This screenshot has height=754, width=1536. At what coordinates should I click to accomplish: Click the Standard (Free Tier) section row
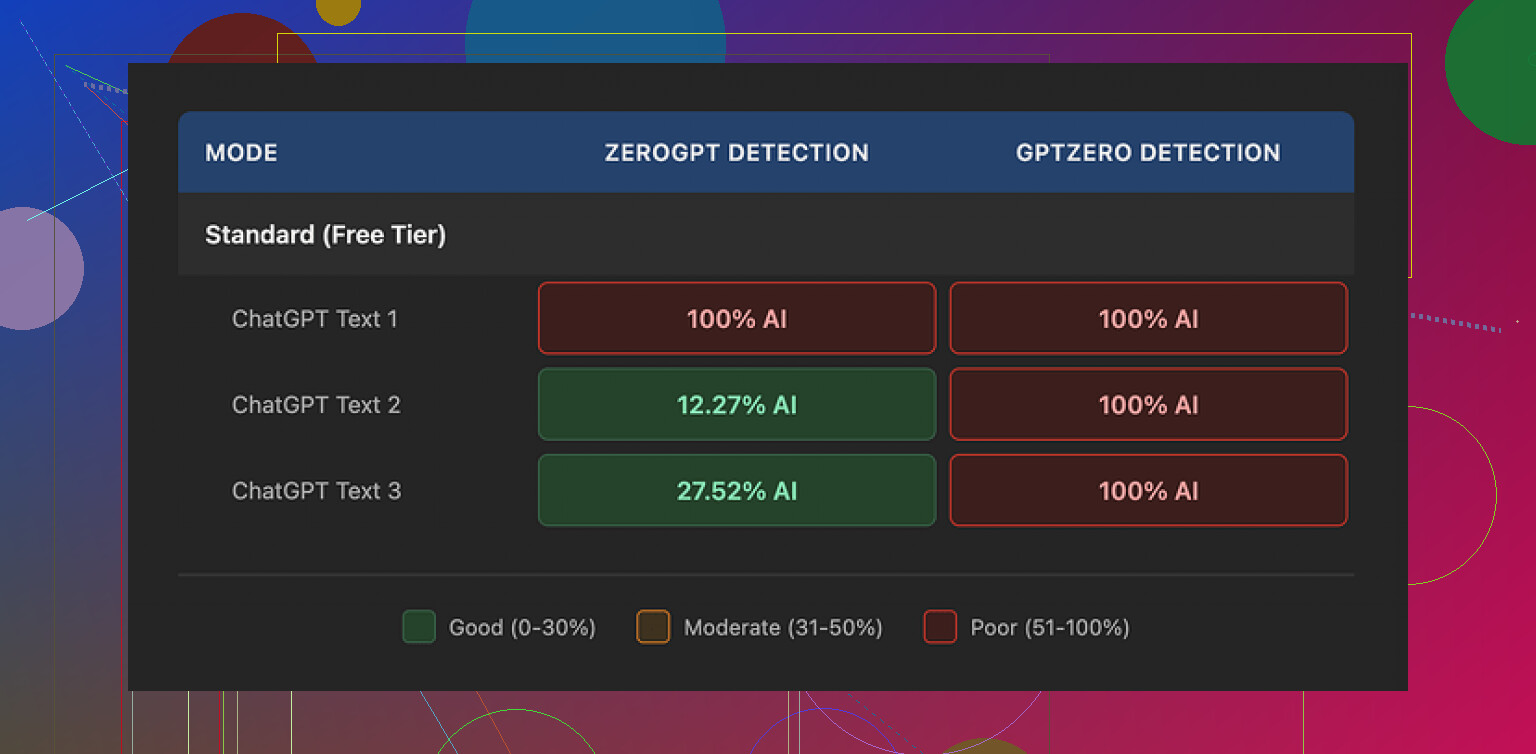pyautogui.click(x=325, y=235)
